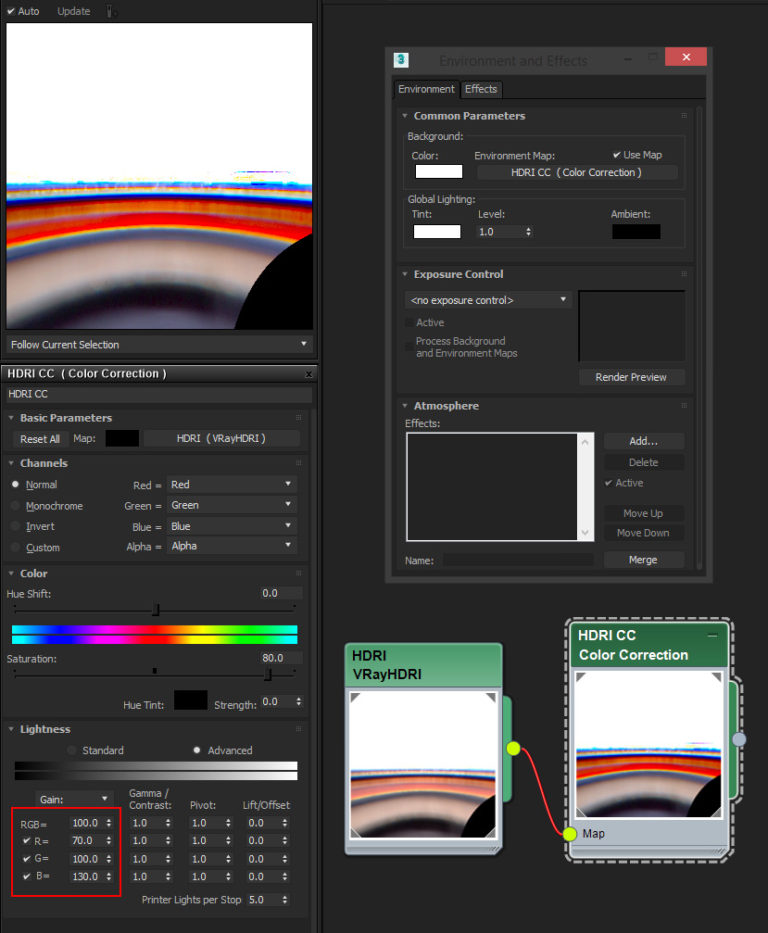Click the eyedropper icon next to Update

coord(110,12)
